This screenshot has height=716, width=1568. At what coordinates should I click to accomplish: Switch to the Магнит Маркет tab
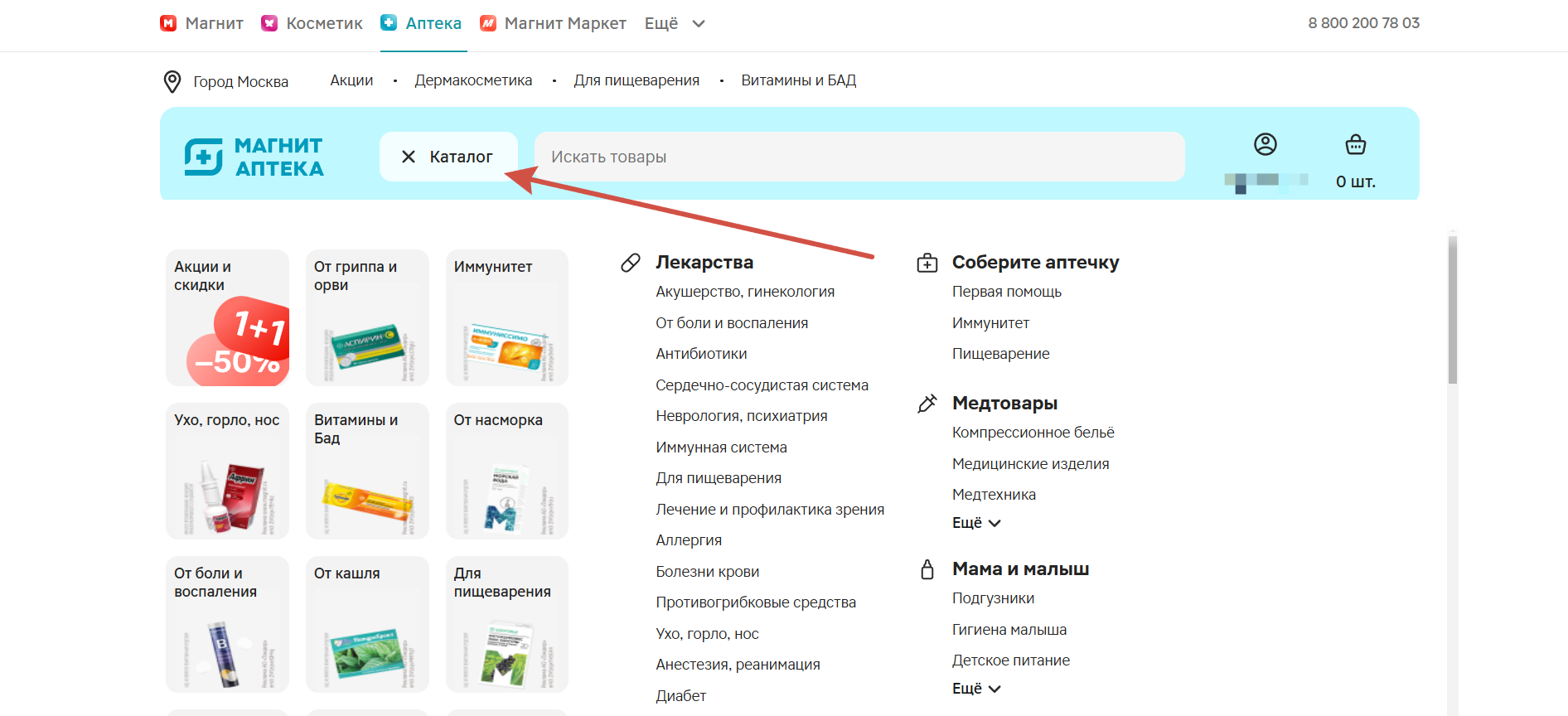point(553,23)
